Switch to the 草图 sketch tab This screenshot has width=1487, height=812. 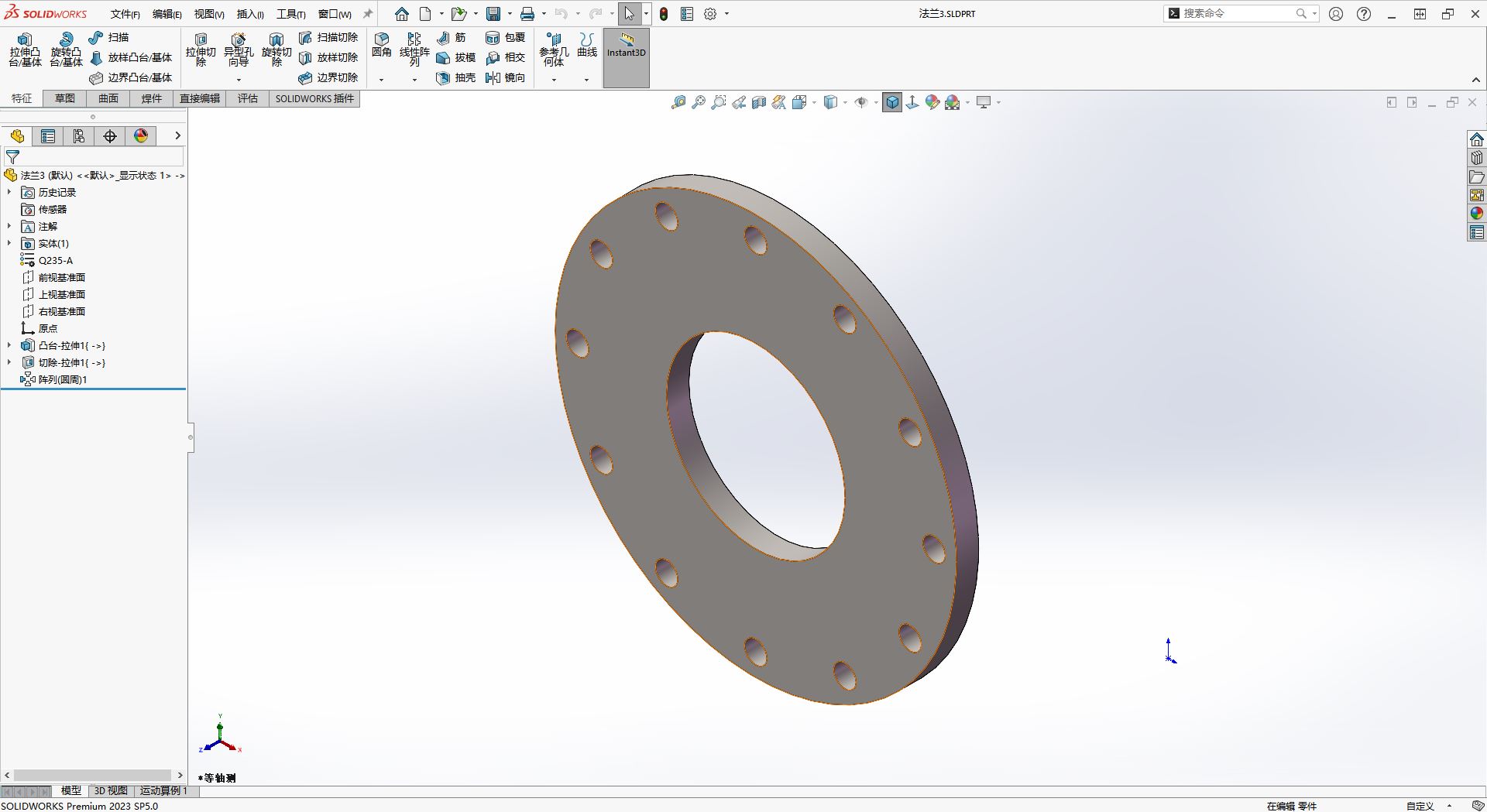(x=65, y=98)
